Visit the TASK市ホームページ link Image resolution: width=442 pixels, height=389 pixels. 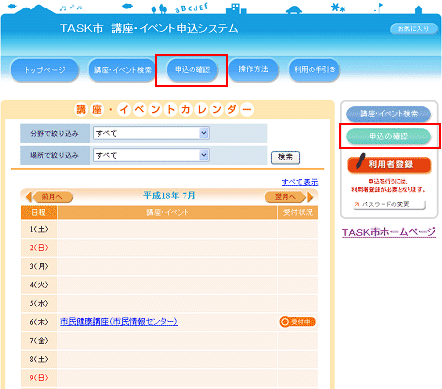tap(389, 232)
